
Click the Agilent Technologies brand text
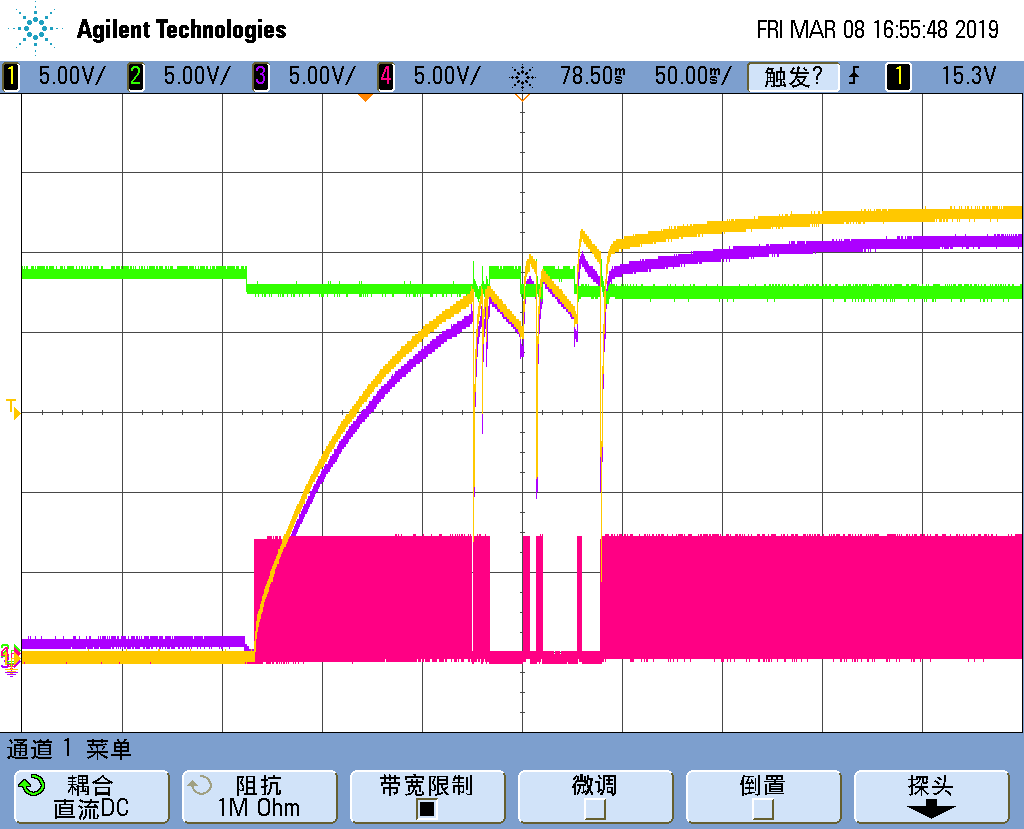click(x=182, y=29)
